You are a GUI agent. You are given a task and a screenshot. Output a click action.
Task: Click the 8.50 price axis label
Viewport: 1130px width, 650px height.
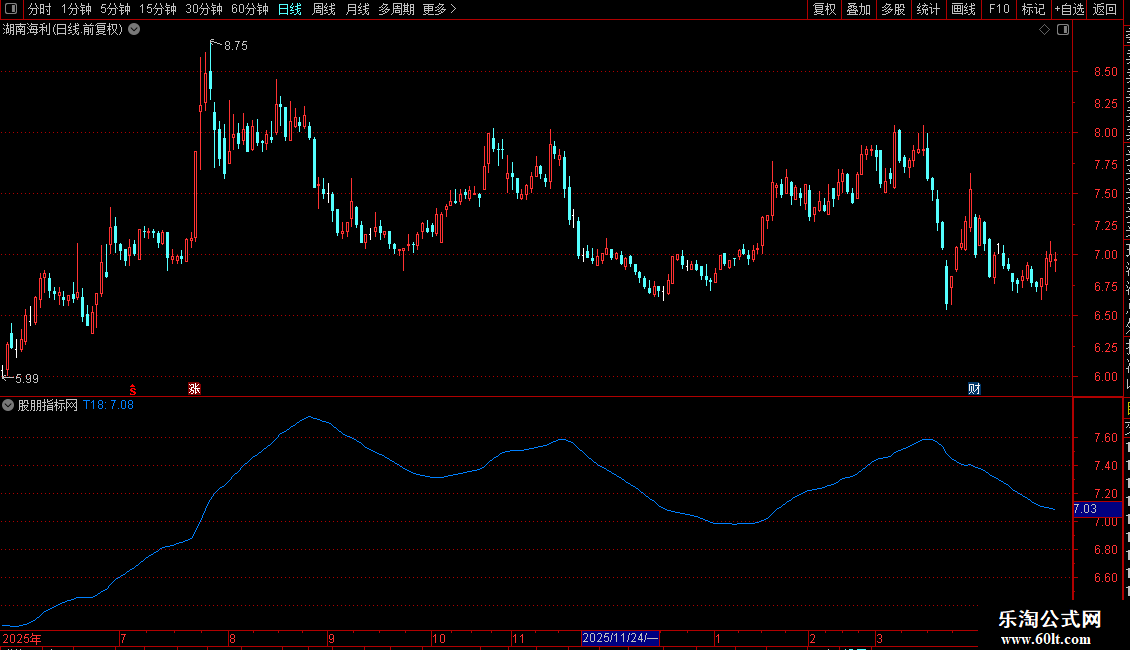click(1105, 72)
